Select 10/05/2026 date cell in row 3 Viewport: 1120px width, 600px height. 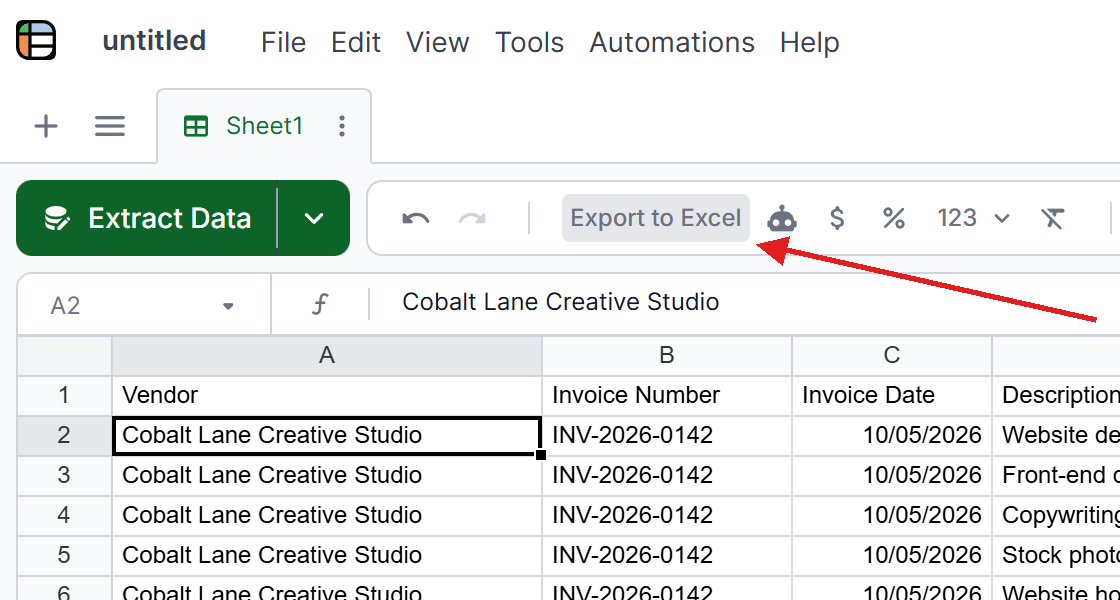coord(892,475)
